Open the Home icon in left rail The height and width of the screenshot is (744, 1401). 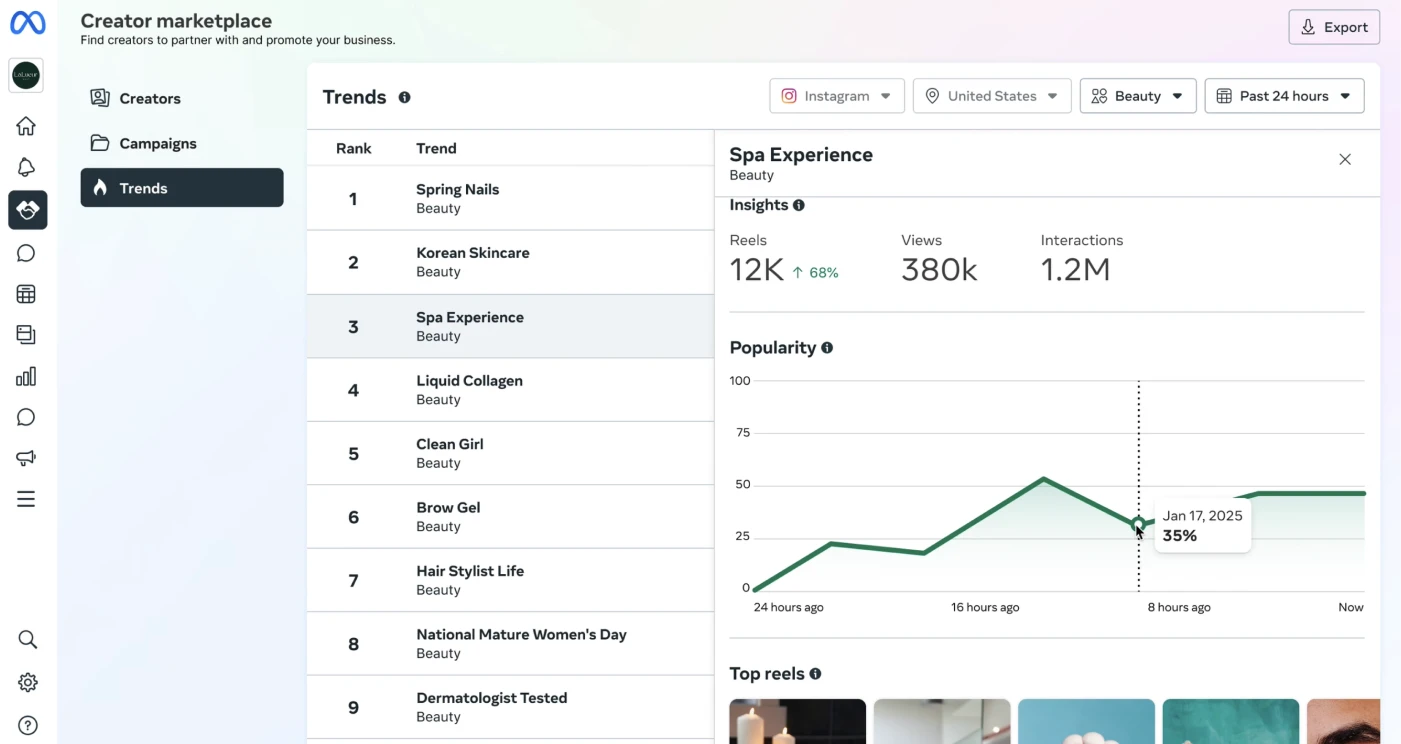26,126
